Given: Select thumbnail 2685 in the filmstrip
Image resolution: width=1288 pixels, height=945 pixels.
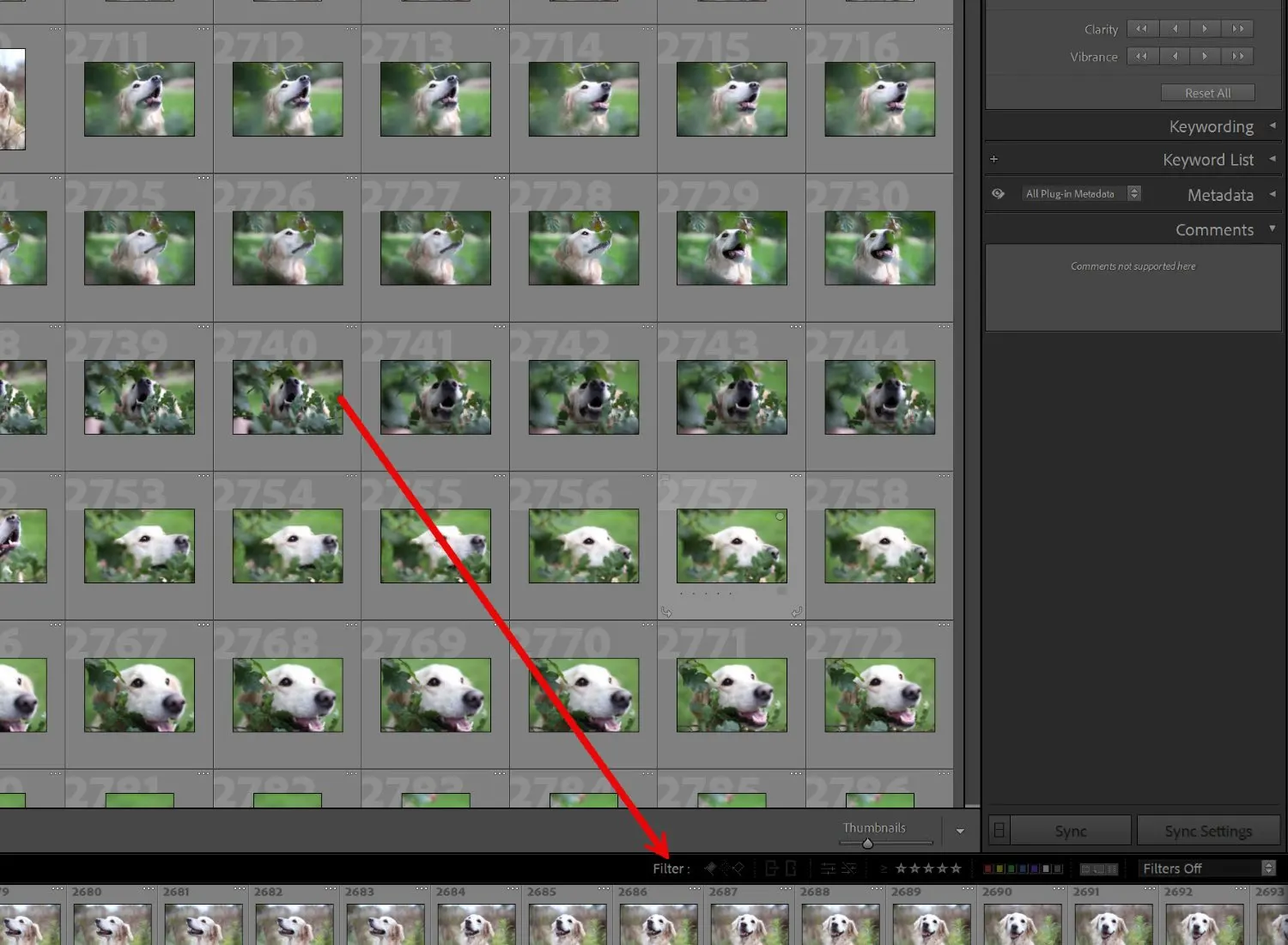Looking at the screenshot, I should [x=568, y=924].
